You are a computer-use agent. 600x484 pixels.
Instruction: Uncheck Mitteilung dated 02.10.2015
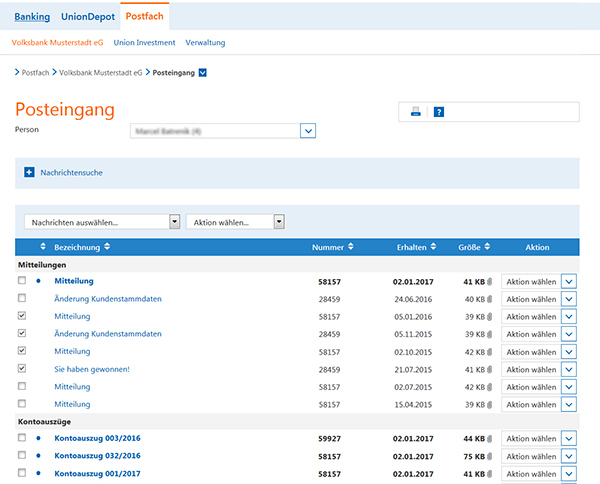(22, 350)
